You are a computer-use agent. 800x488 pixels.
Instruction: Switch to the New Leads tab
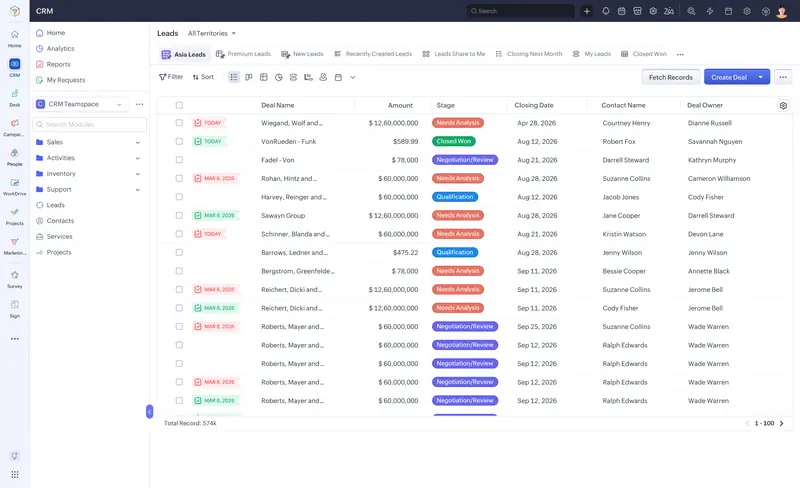pos(303,54)
